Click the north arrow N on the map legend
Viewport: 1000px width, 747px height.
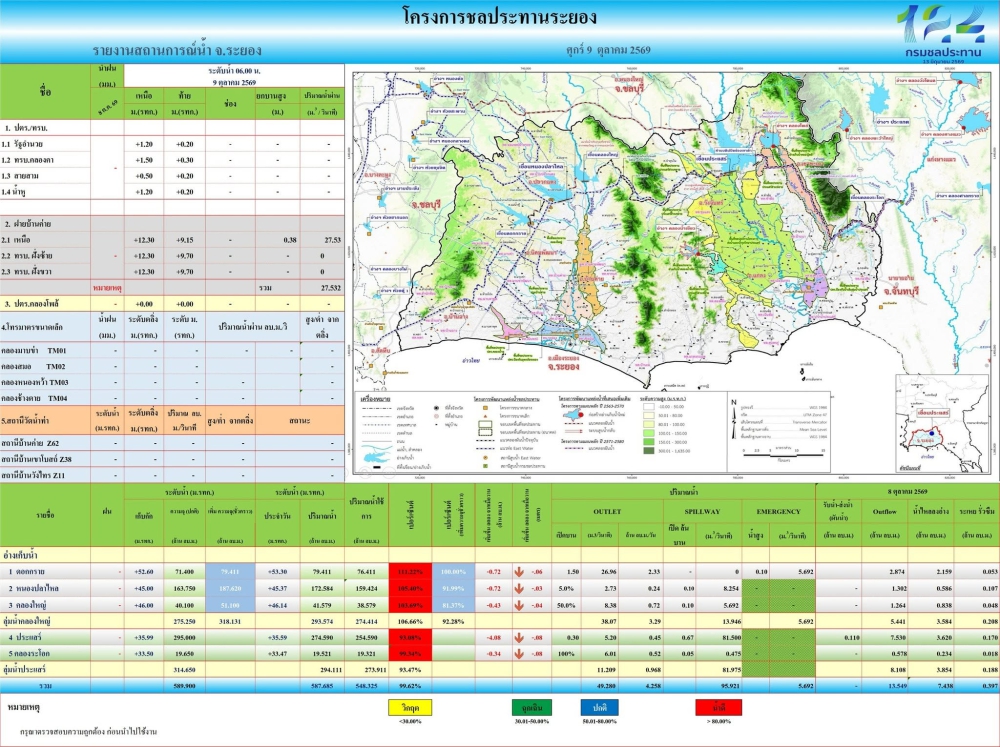coord(734,421)
